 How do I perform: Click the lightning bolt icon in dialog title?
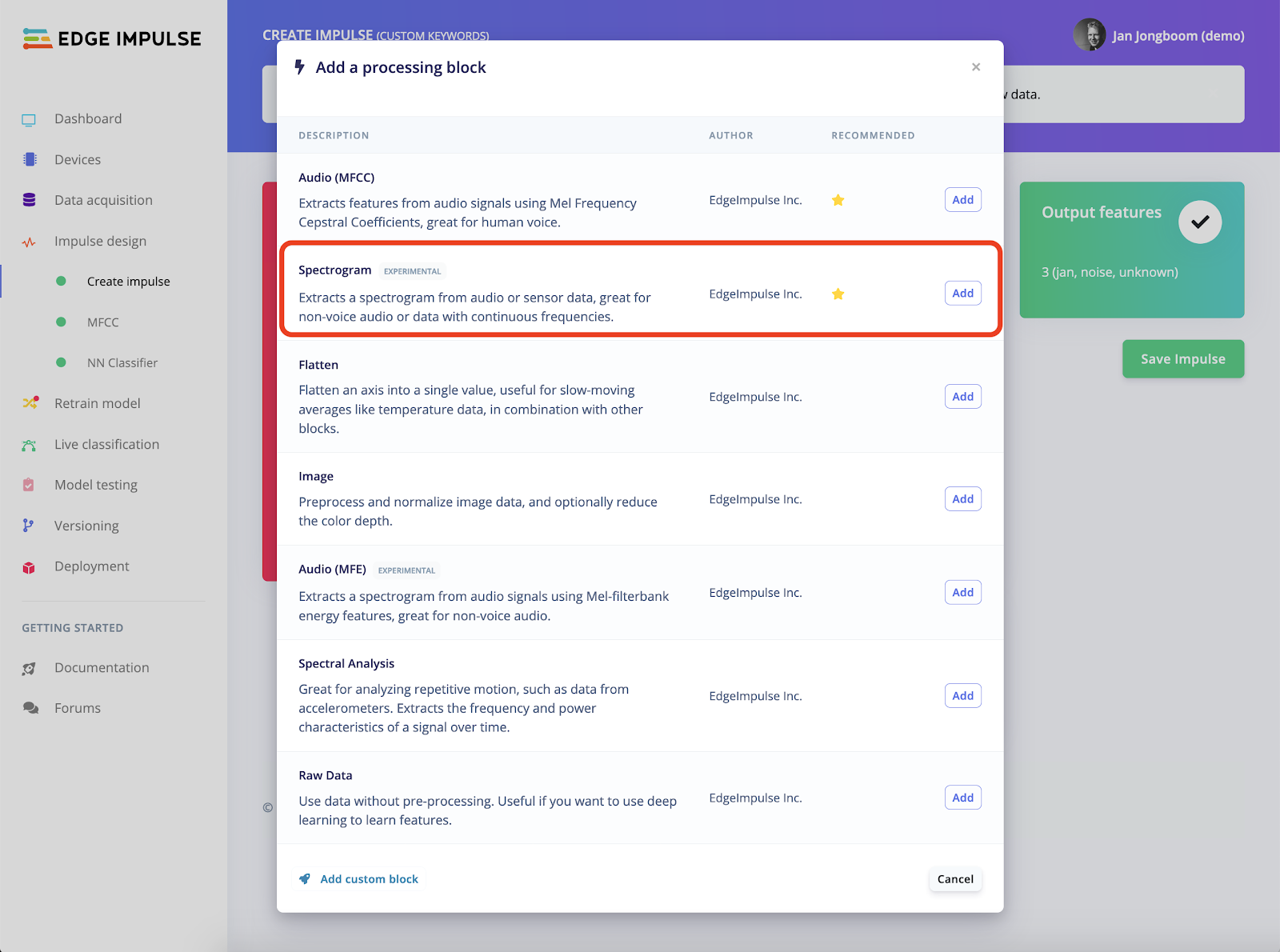point(300,67)
